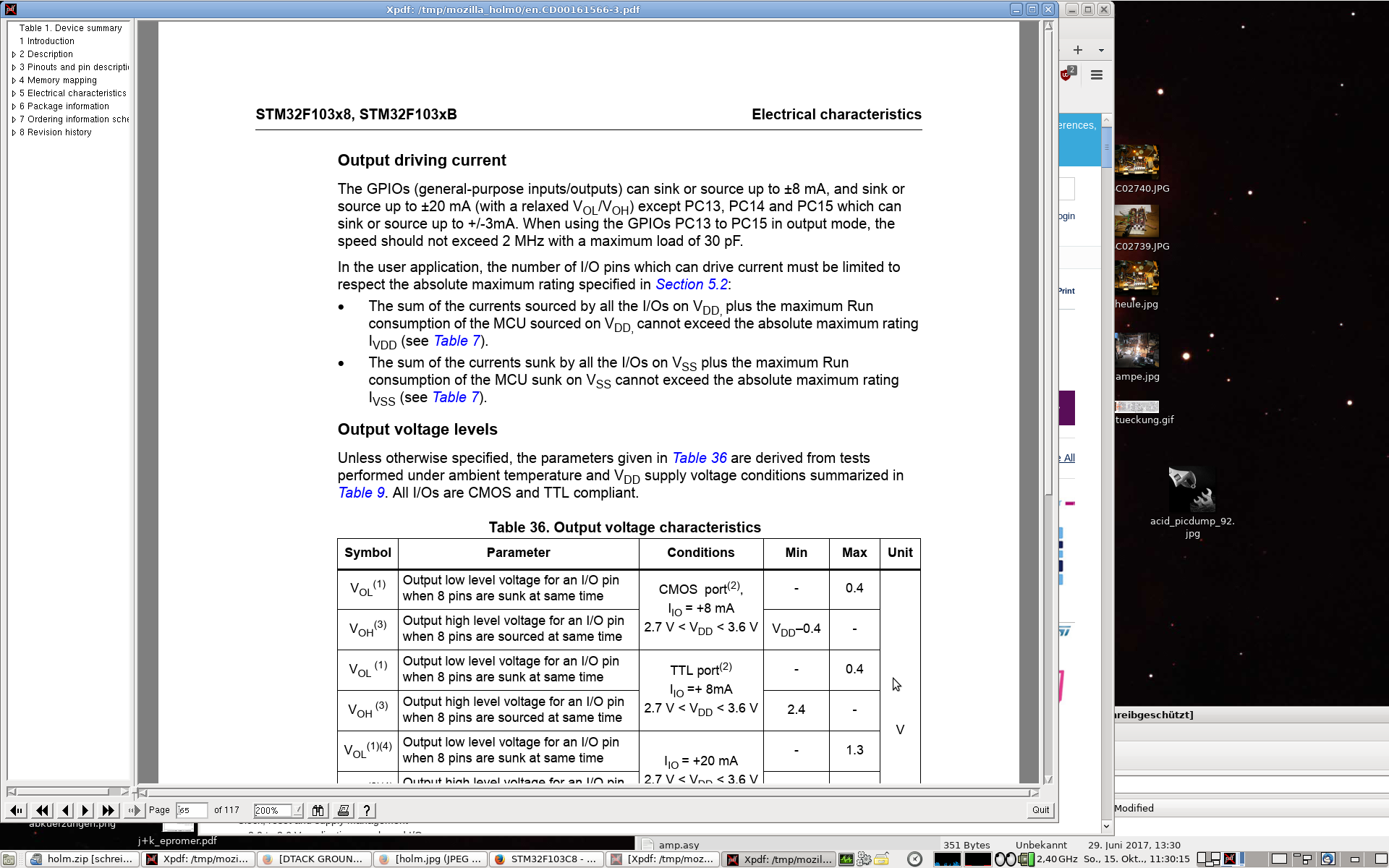The image size is (1389, 868).
Task: Follow the 'Table 7' link after IVDD
Action: (x=457, y=341)
